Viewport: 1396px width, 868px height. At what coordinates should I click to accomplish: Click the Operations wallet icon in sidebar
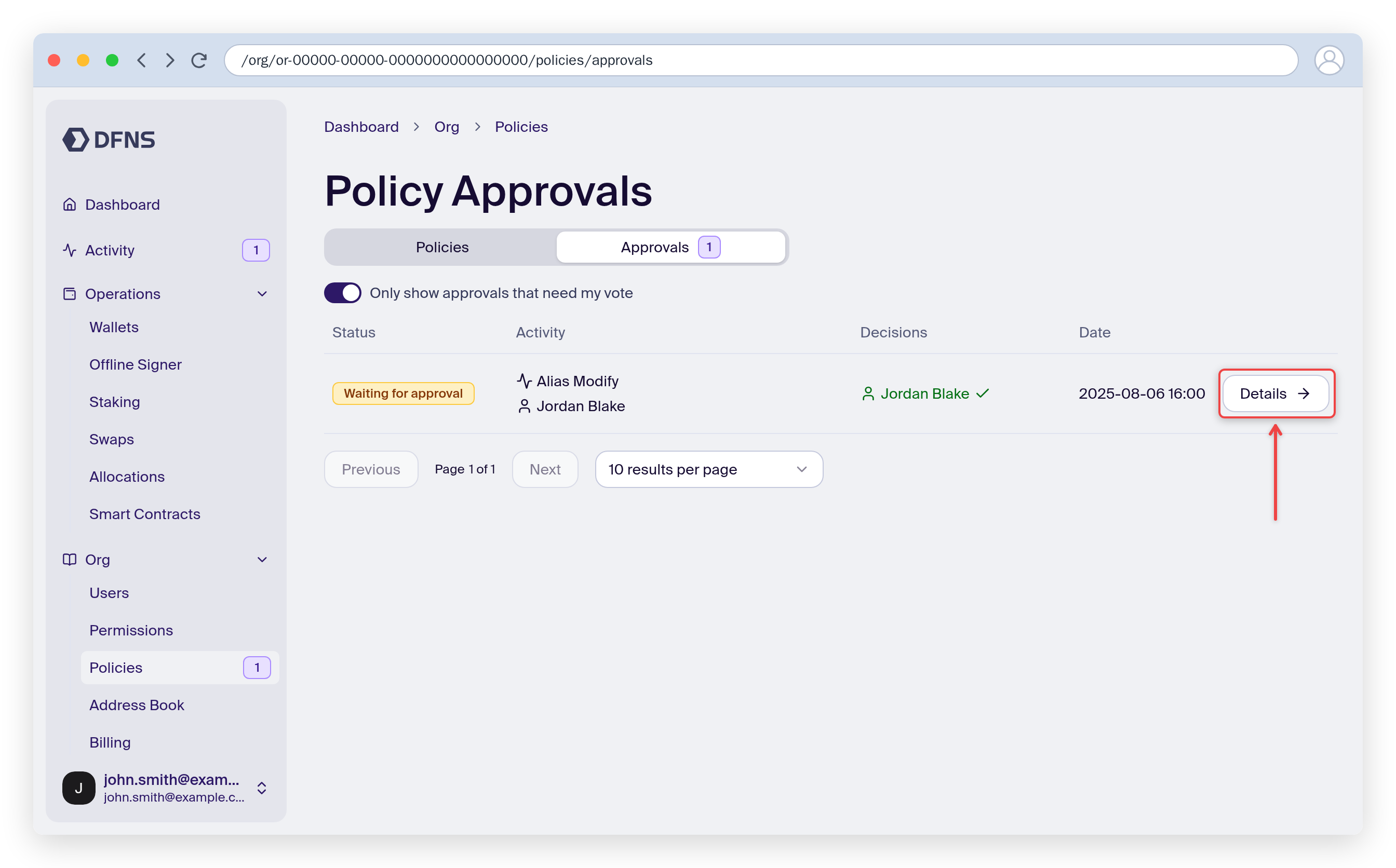pyautogui.click(x=70, y=294)
